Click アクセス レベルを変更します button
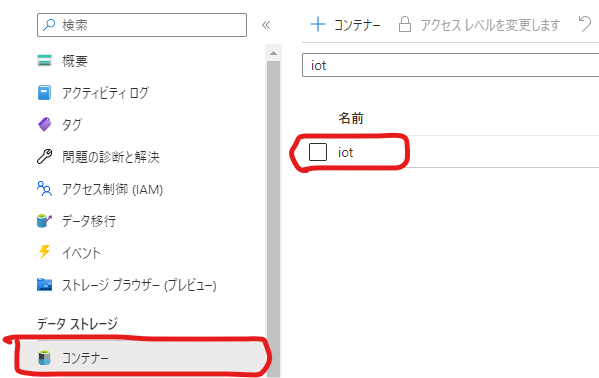The image size is (599, 378). click(479, 25)
